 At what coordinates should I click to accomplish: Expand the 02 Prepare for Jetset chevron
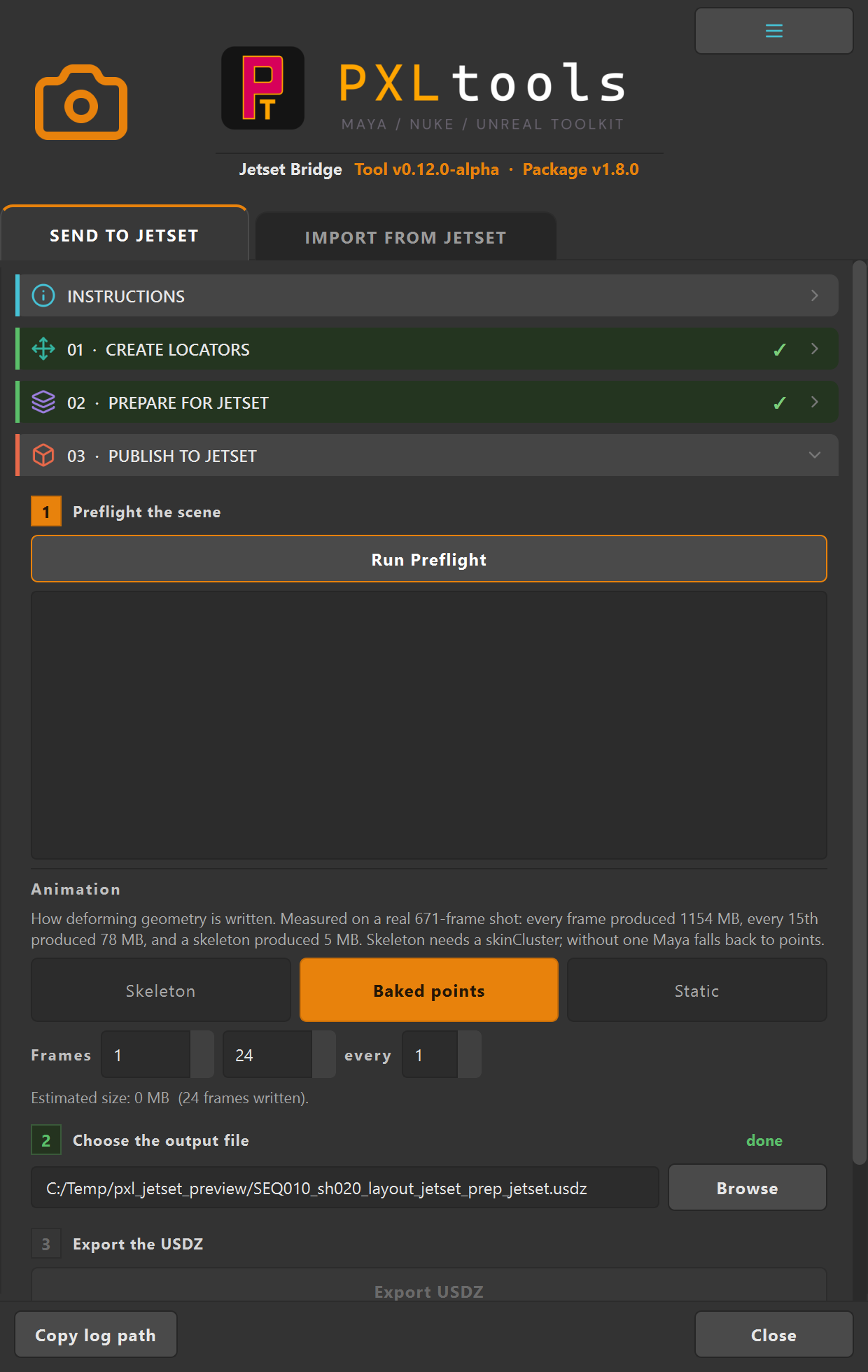(814, 402)
